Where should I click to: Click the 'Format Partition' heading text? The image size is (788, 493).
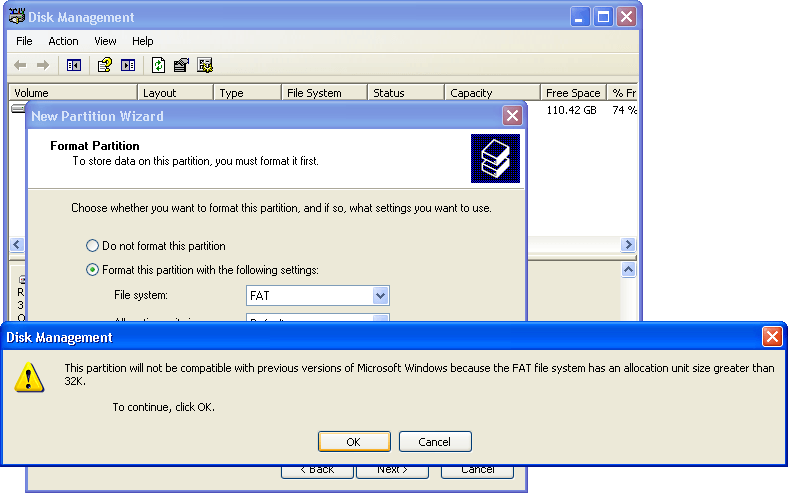click(95, 146)
